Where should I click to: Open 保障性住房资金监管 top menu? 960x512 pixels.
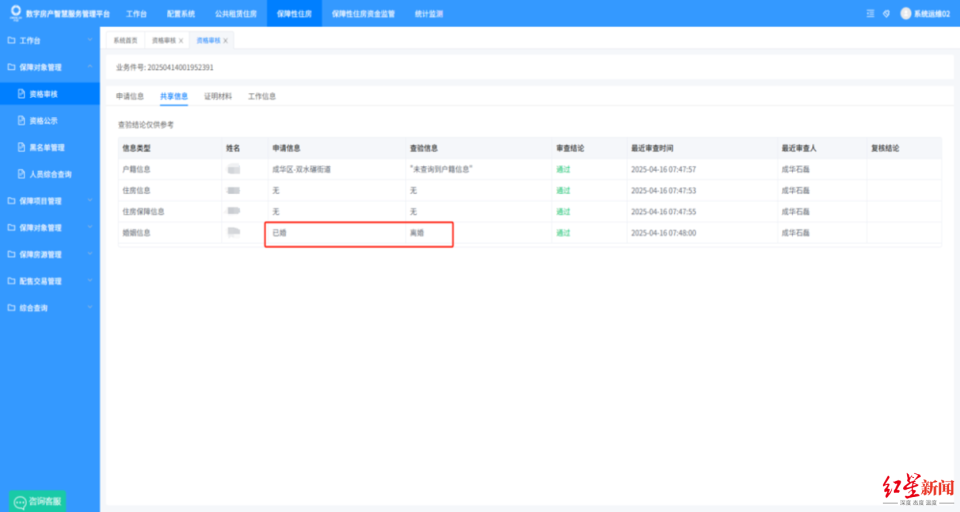point(363,13)
